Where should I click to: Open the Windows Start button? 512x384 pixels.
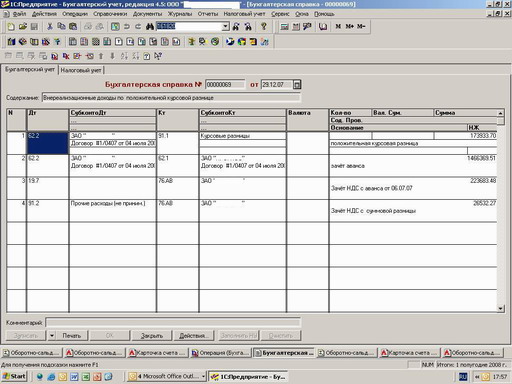pyautogui.click(x=14, y=377)
